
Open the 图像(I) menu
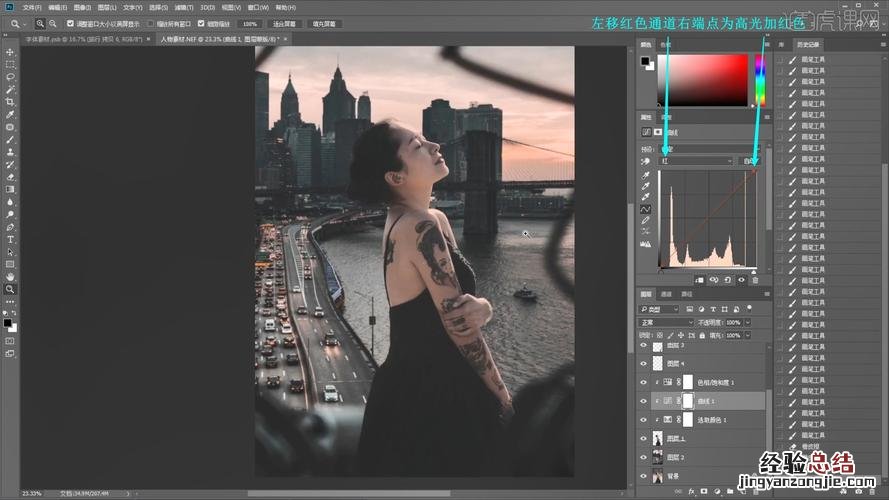(82, 7)
